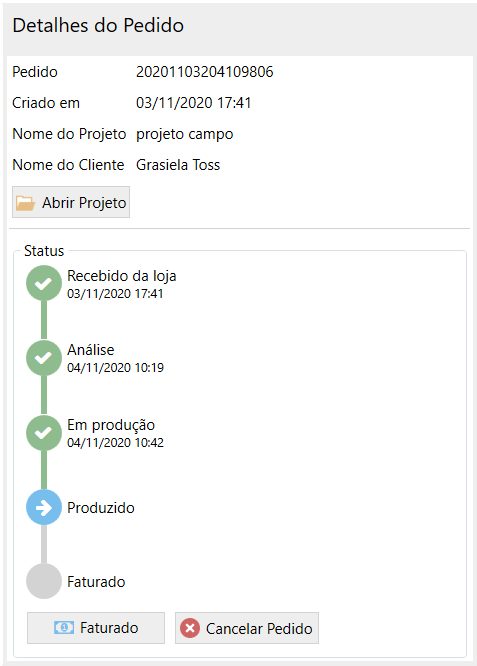Open the project with Abrir Projeto button
The image size is (477, 666).
pyautogui.click(x=71, y=202)
